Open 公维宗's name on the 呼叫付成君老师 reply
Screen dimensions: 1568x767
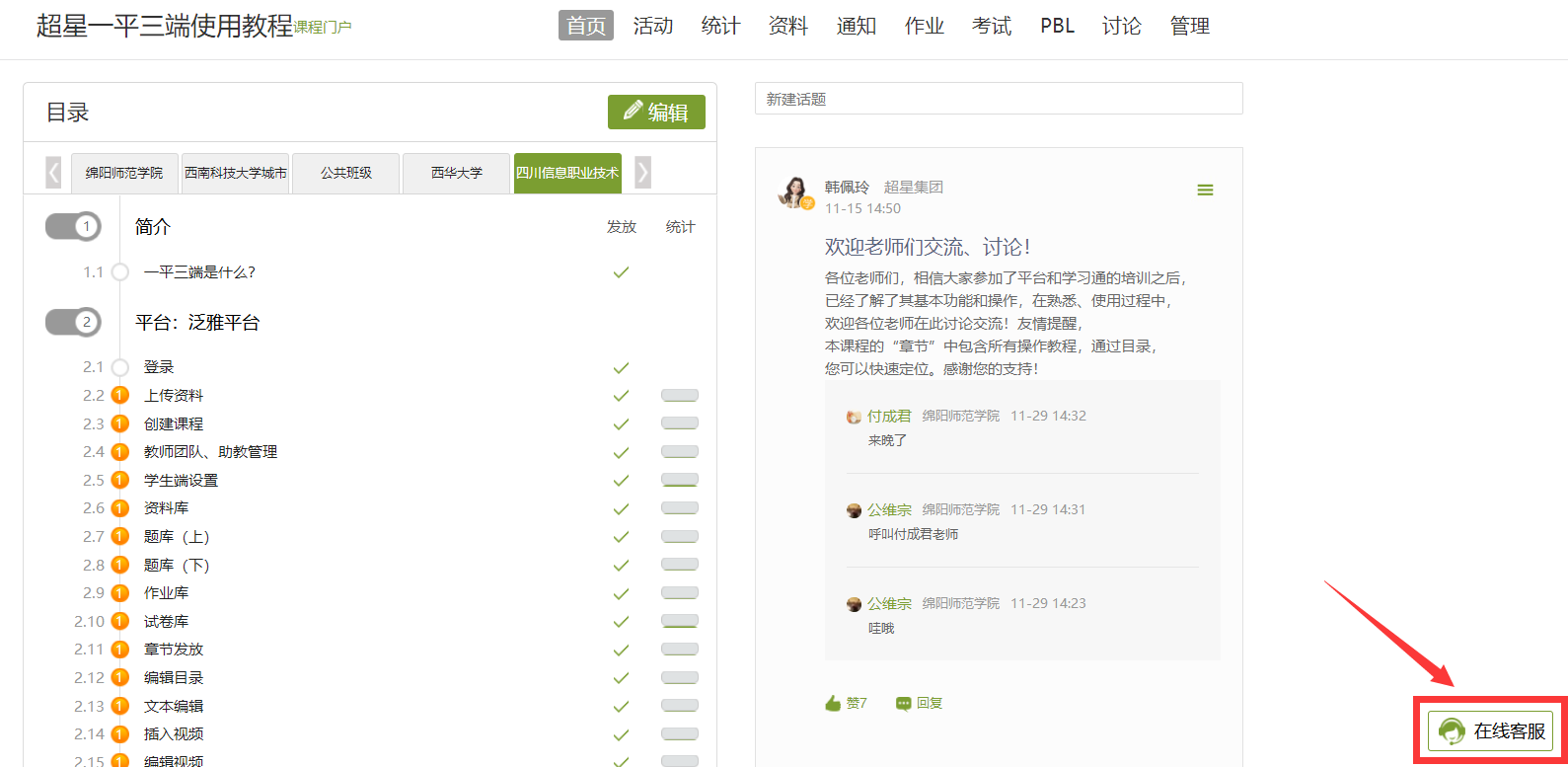click(x=889, y=509)
